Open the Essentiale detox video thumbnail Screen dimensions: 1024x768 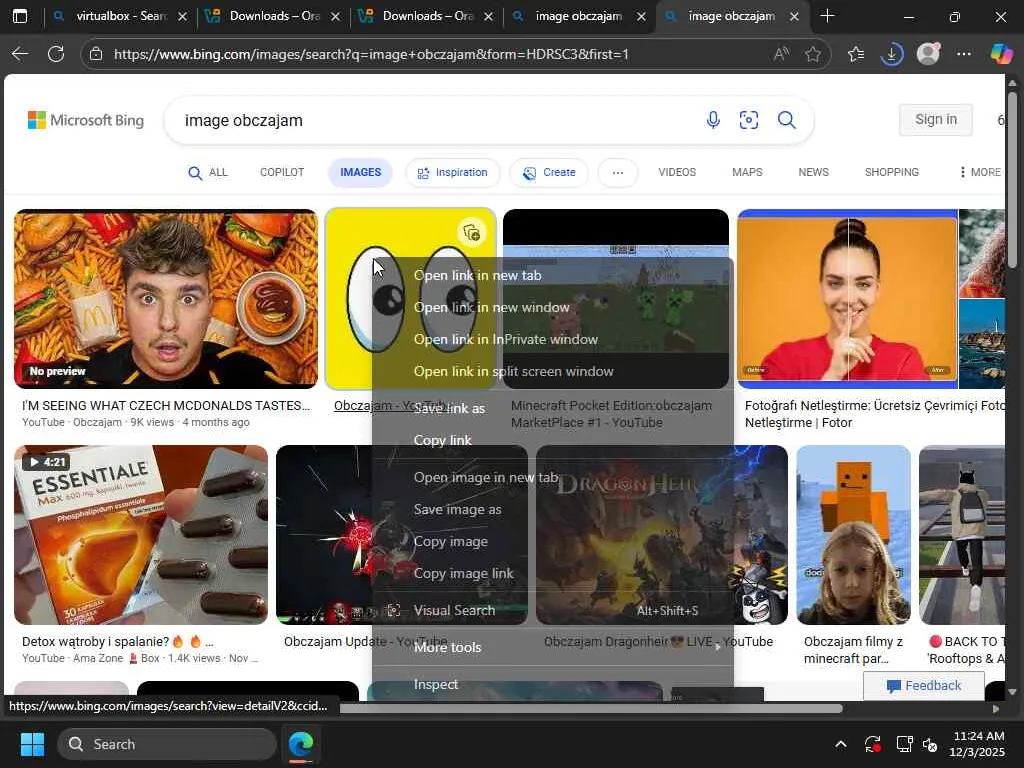141,535
